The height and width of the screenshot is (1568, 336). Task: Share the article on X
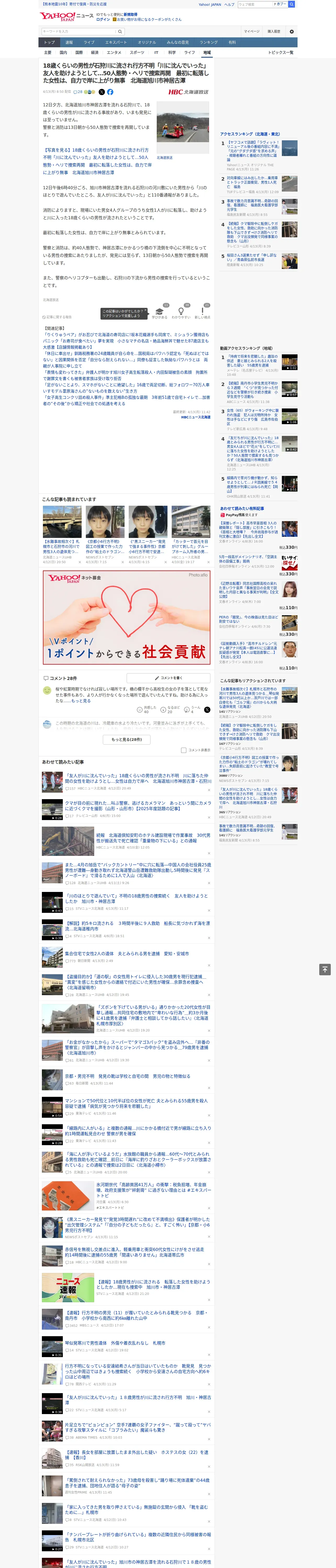click(102, 92)
